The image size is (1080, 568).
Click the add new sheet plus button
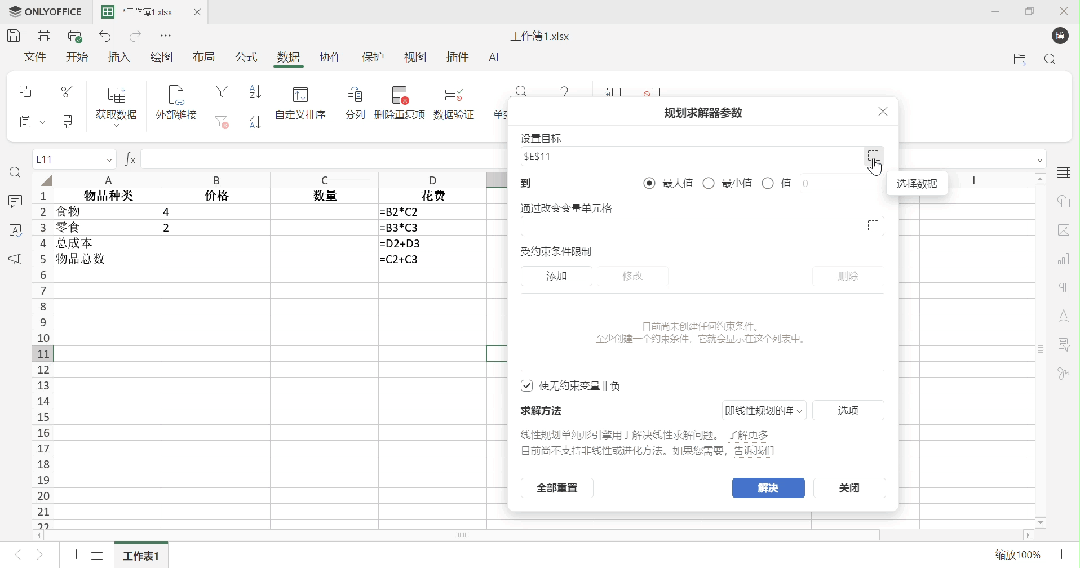tap(76, 555)
